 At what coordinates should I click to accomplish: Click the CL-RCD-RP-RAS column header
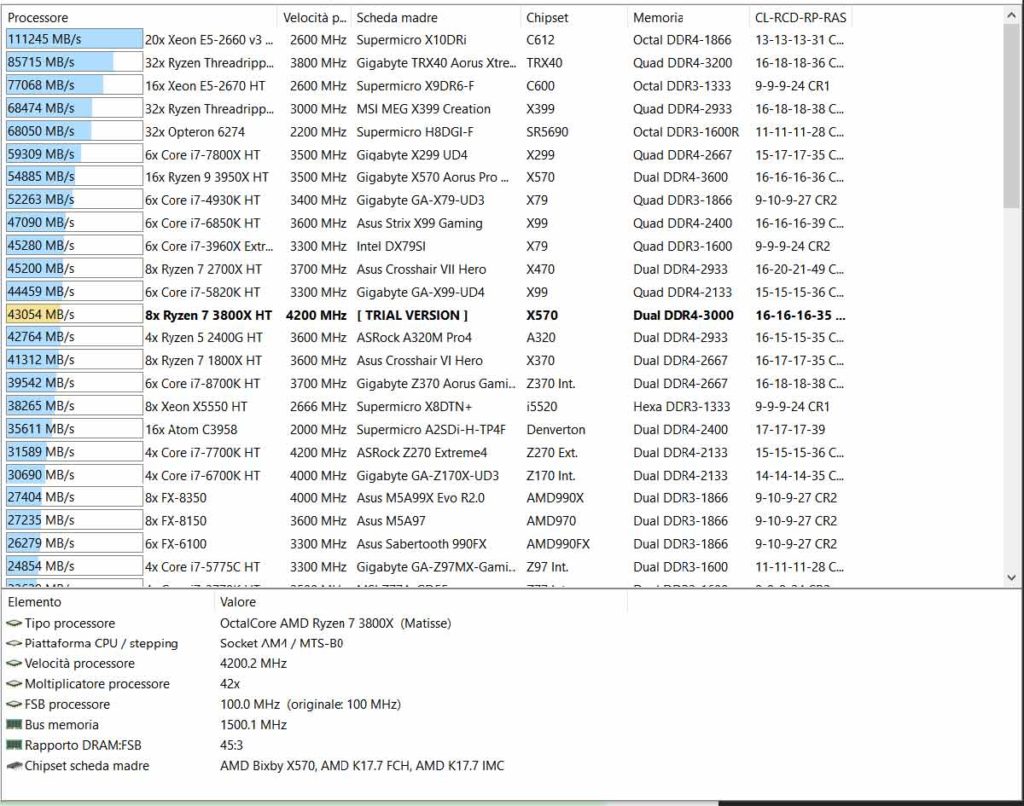(799, 18)
